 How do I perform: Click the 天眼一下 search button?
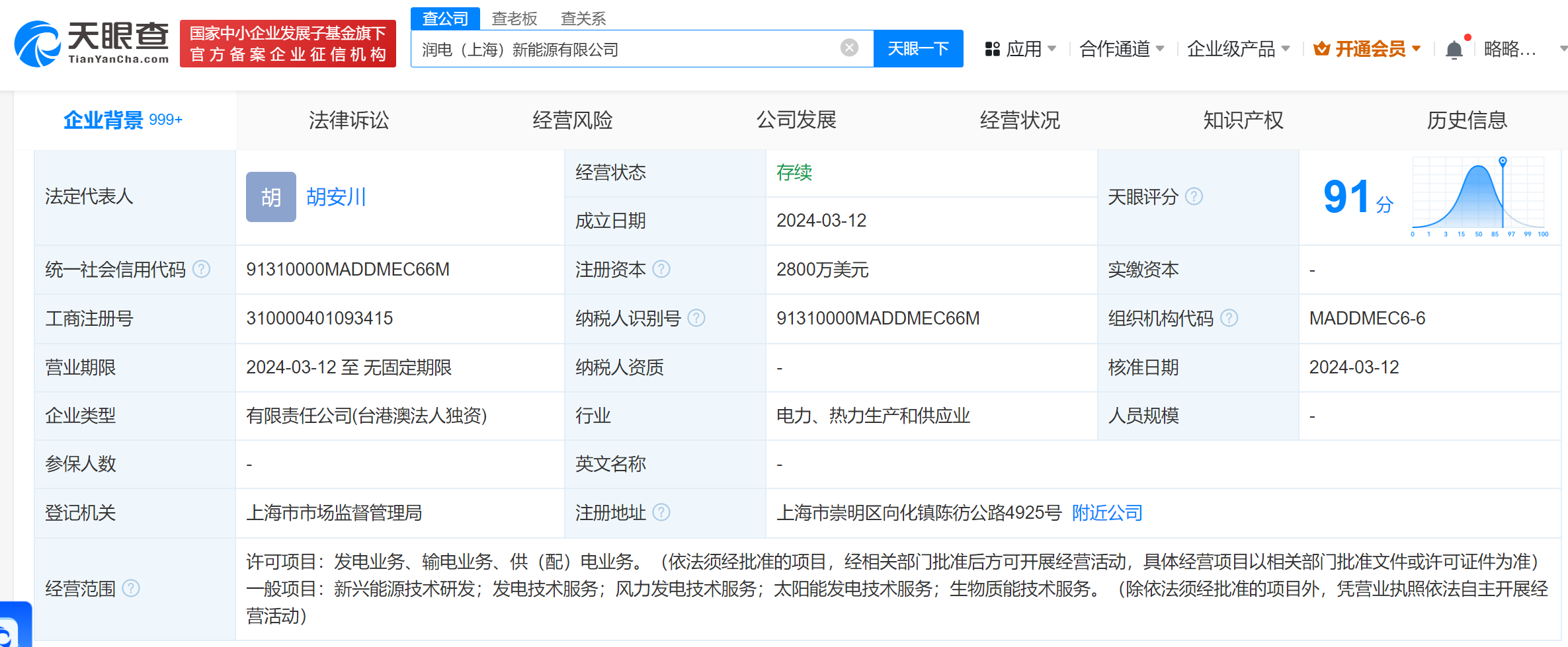point(918,48)
